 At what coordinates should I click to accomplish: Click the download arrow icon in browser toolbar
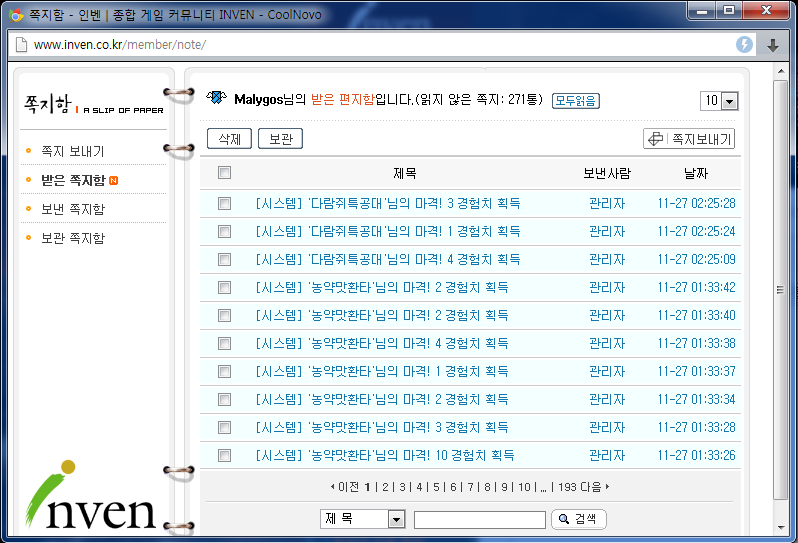click(773, 45)
